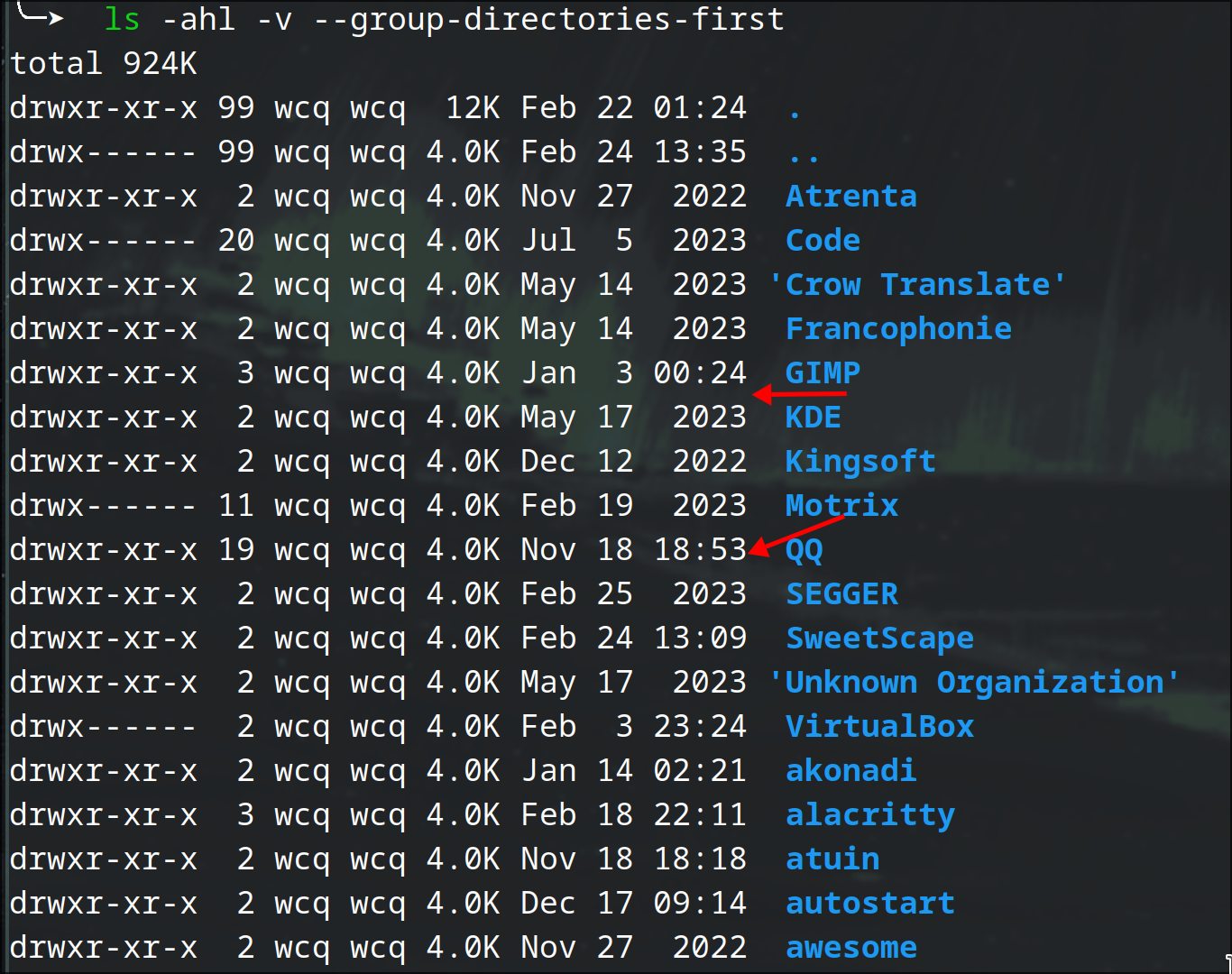Click the SEGGER directory name
The height and width of the screenshot is (974, 1232).
click(841, 593)
